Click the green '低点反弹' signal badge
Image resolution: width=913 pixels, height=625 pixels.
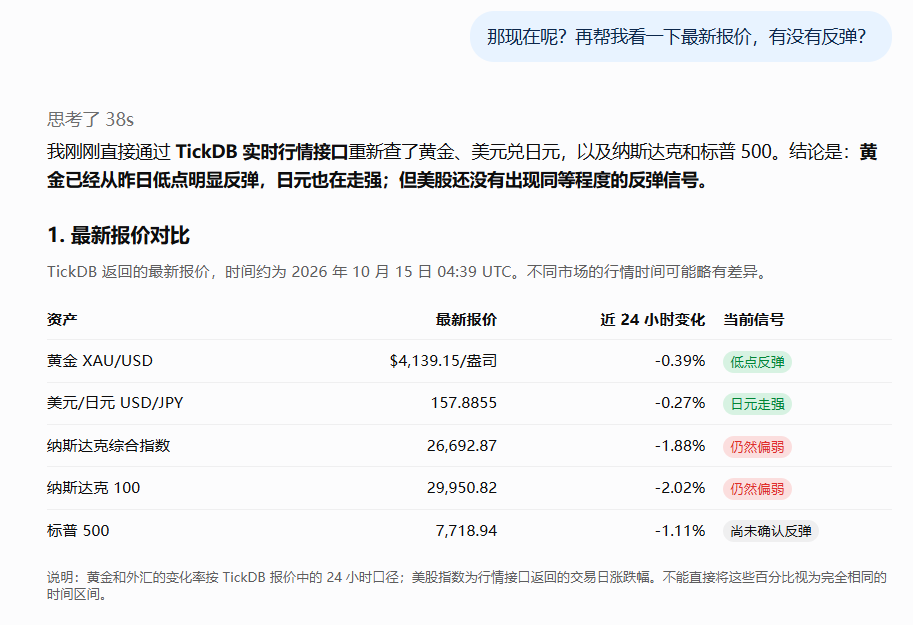[x=757, y=362]
